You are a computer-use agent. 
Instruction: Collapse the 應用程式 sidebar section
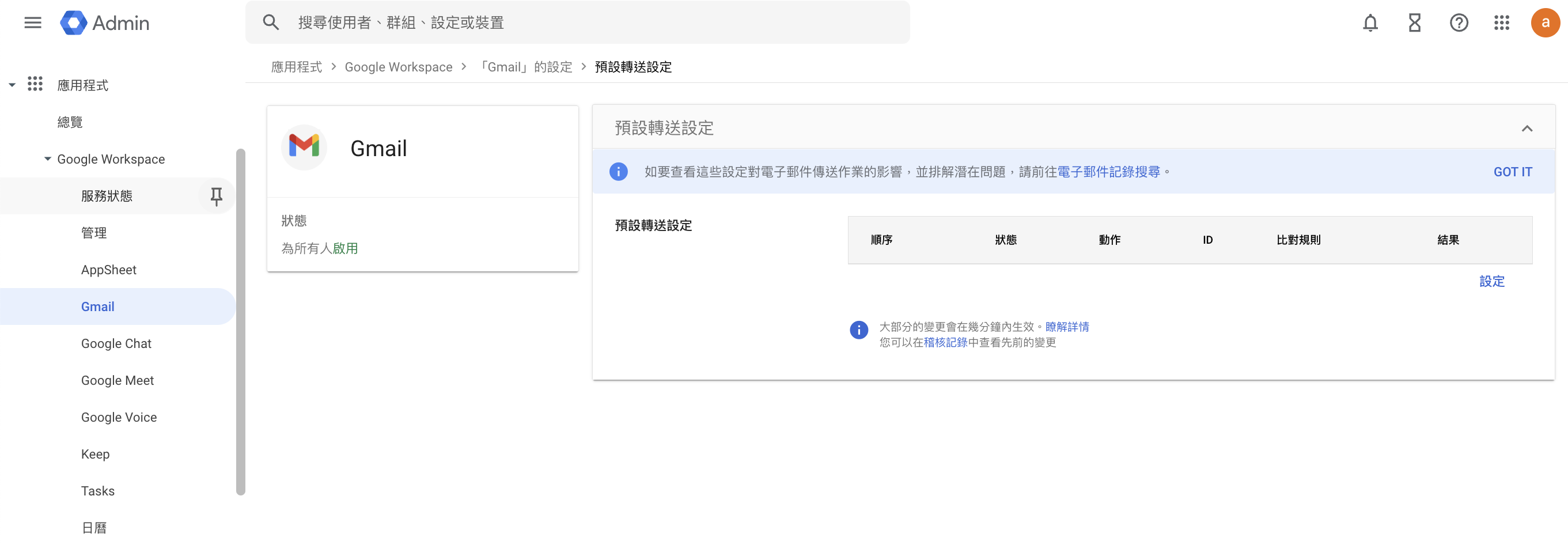pyautogui.click(x=12, y=85)
